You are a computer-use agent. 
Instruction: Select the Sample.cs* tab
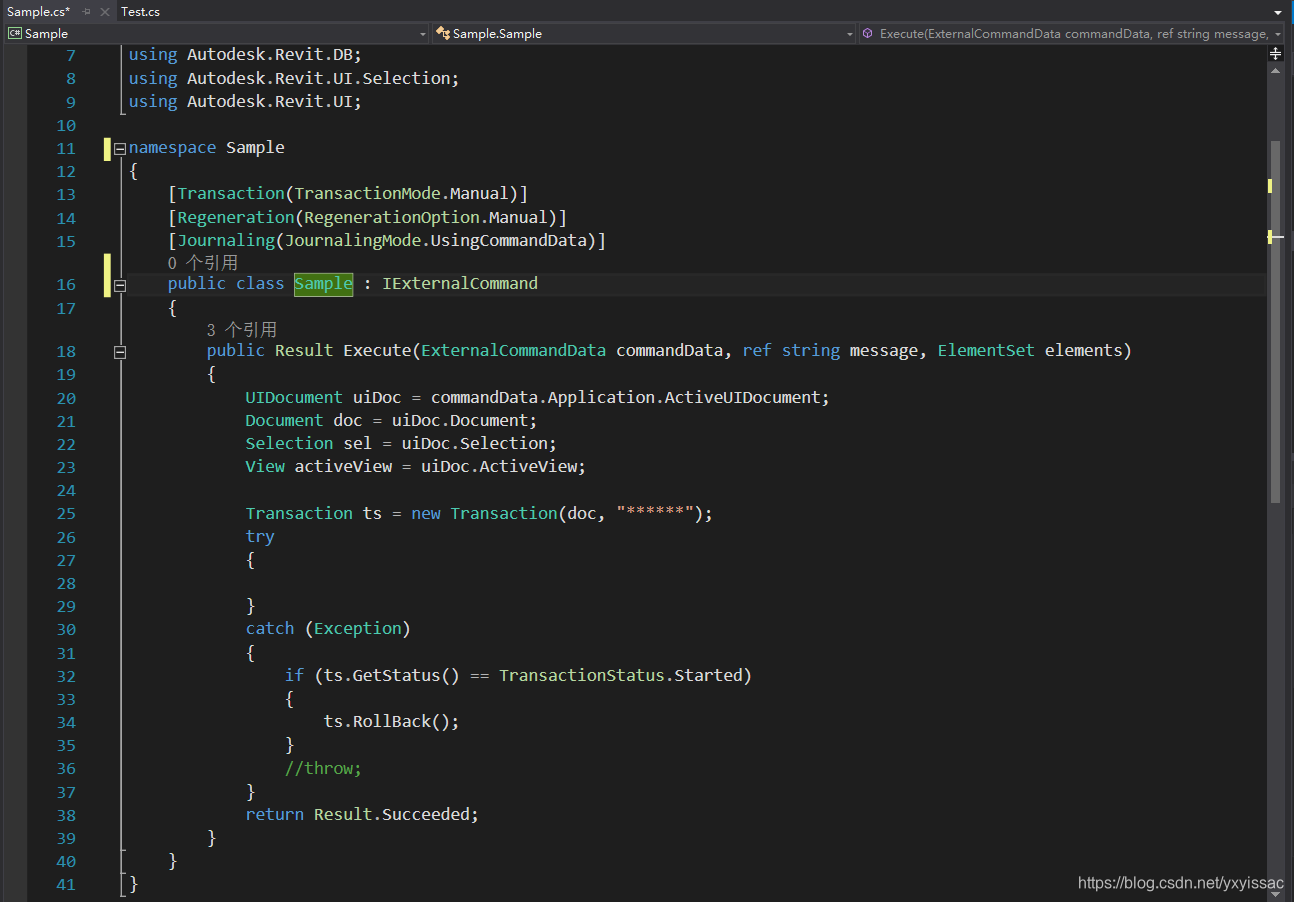(x=38, y=12)
